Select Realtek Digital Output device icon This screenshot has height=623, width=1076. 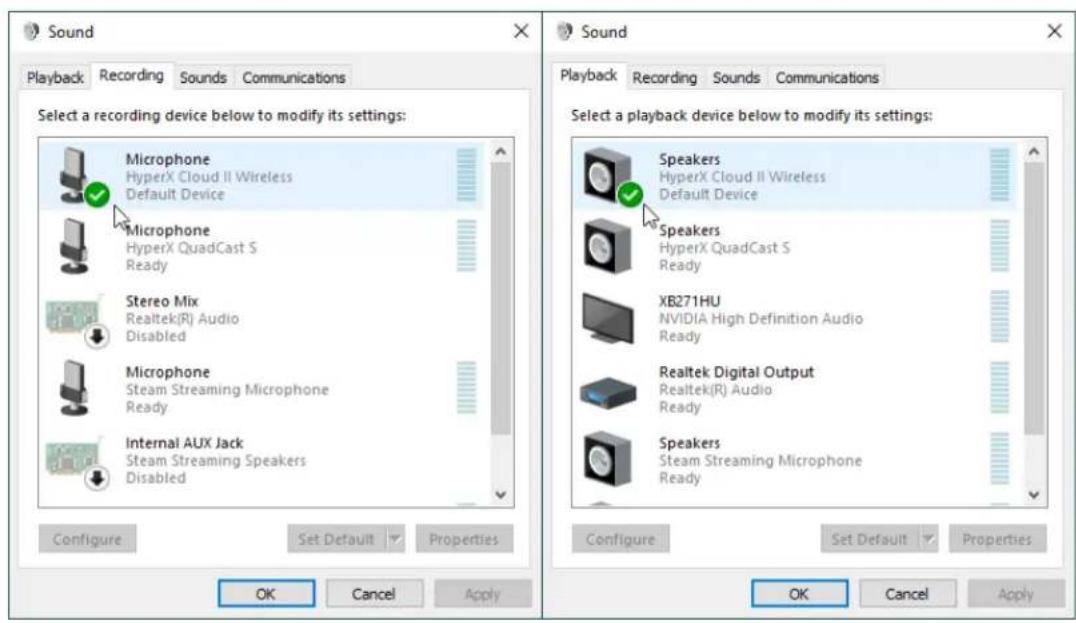(x=608, y=392)
